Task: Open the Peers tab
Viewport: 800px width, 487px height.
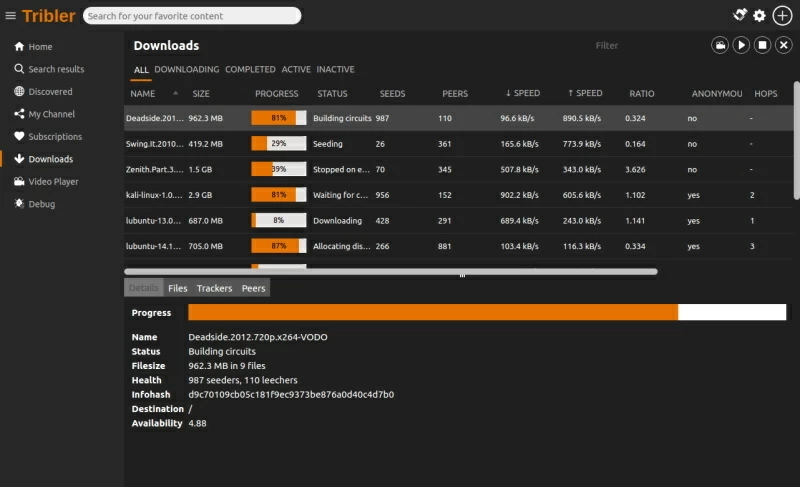Action: click(x=254, y=288)
